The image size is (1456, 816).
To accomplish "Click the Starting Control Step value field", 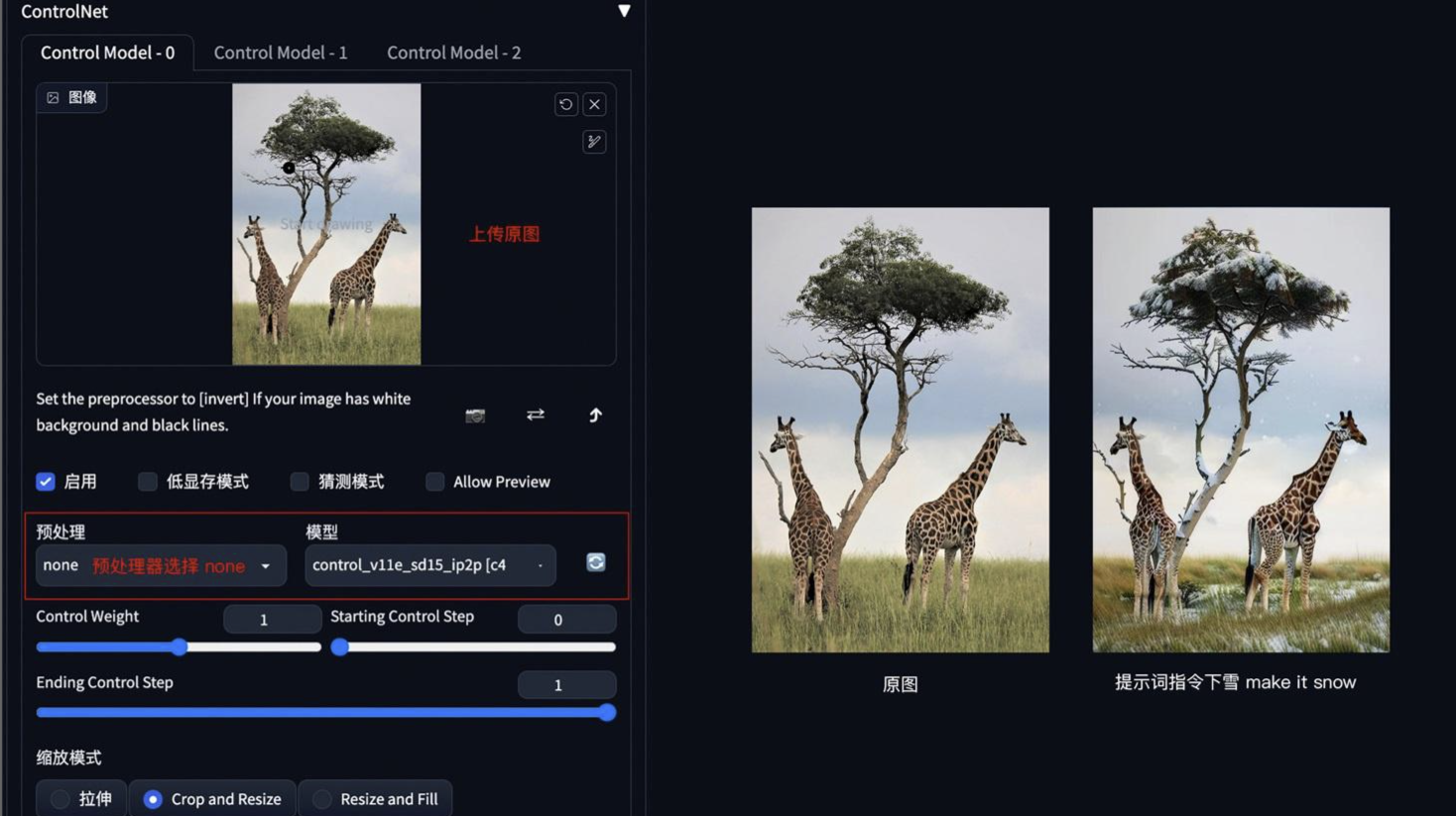I will click(566, 619).
